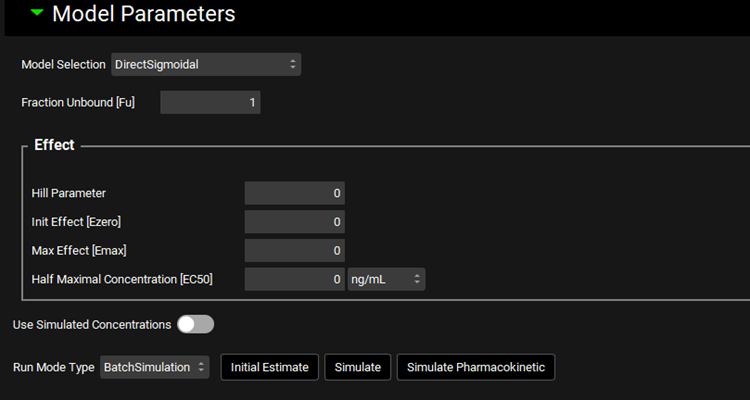Click the Model Parameters section title

tap(143, 15)
